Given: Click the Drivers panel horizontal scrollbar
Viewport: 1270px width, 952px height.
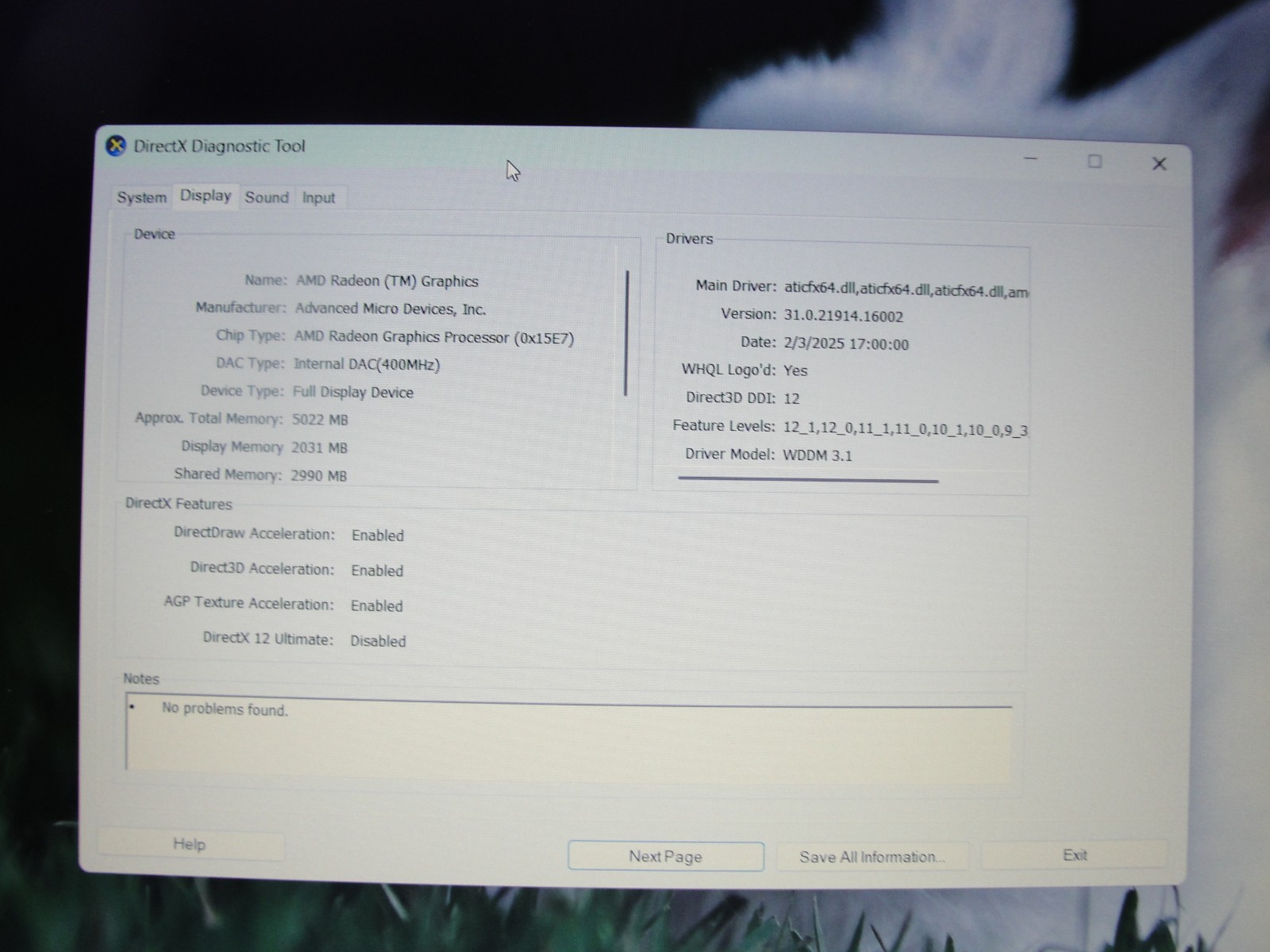Looking at the screenshot, I should click(808, 479).
